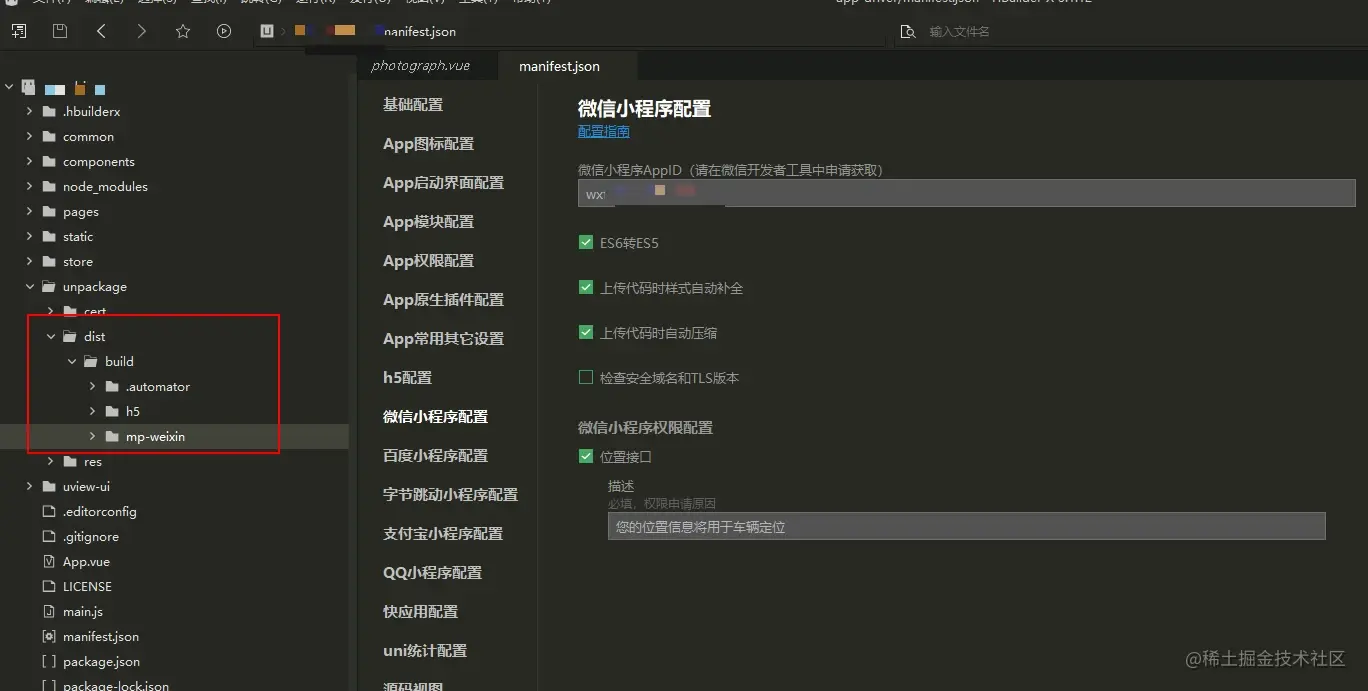
Task: Open 字节跳动小程序配置 section
Action: (450, 494)
